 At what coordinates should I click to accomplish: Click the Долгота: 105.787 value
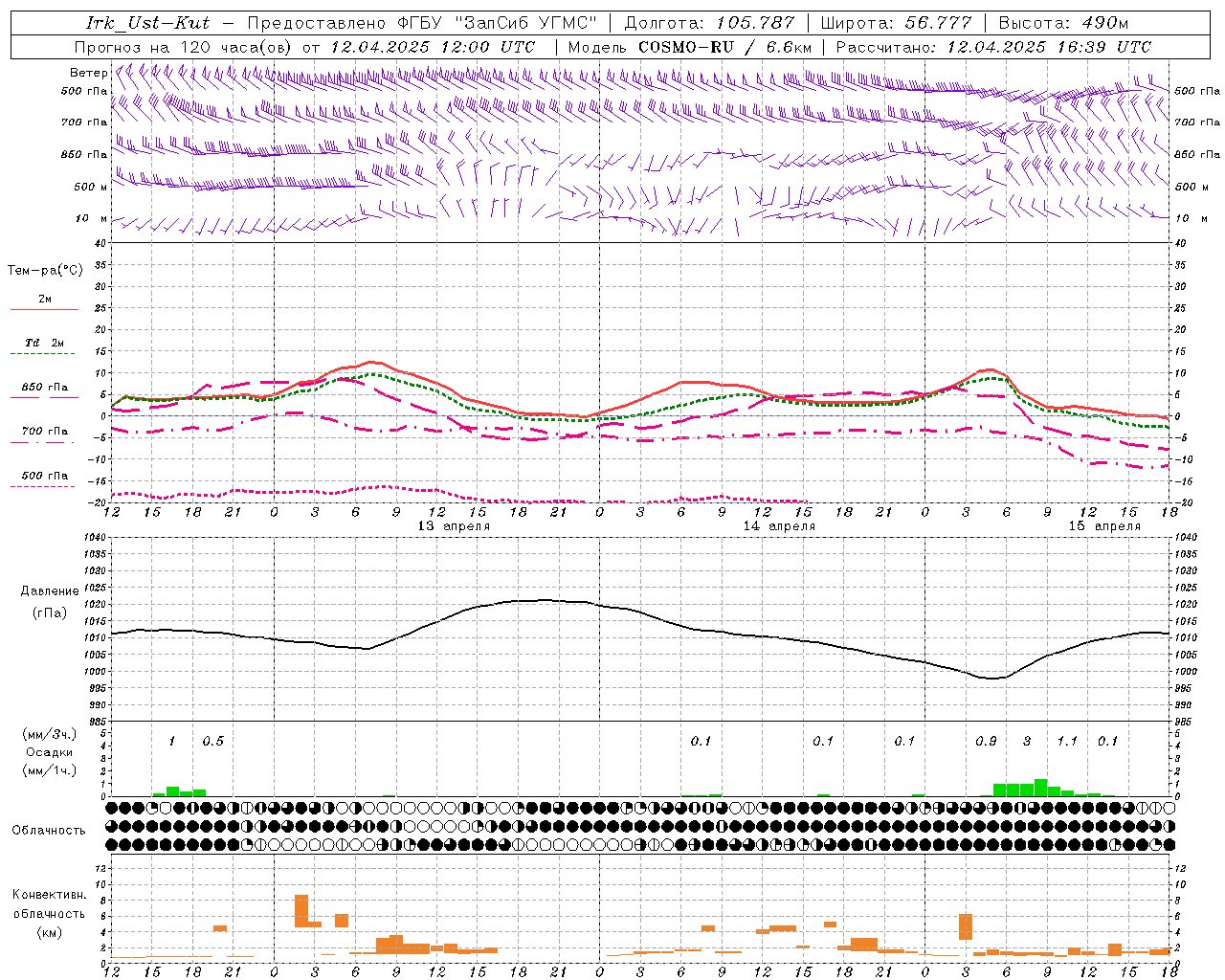pos(709,23)
